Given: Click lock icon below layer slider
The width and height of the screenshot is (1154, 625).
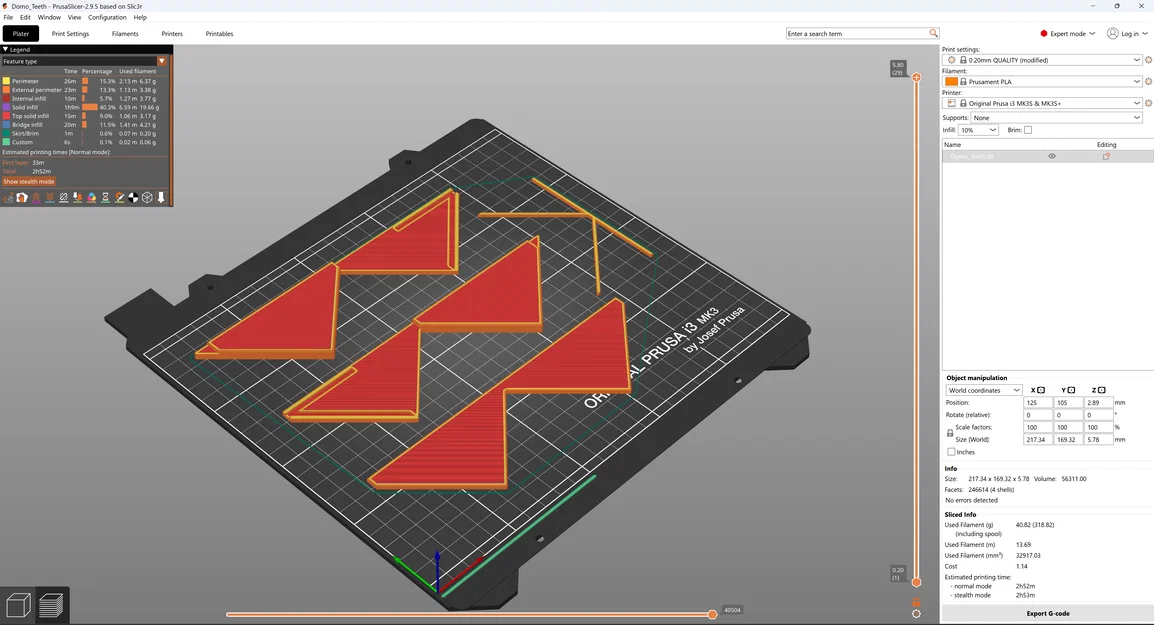Looking at the screenshot, I should click(x=916, y=602).
